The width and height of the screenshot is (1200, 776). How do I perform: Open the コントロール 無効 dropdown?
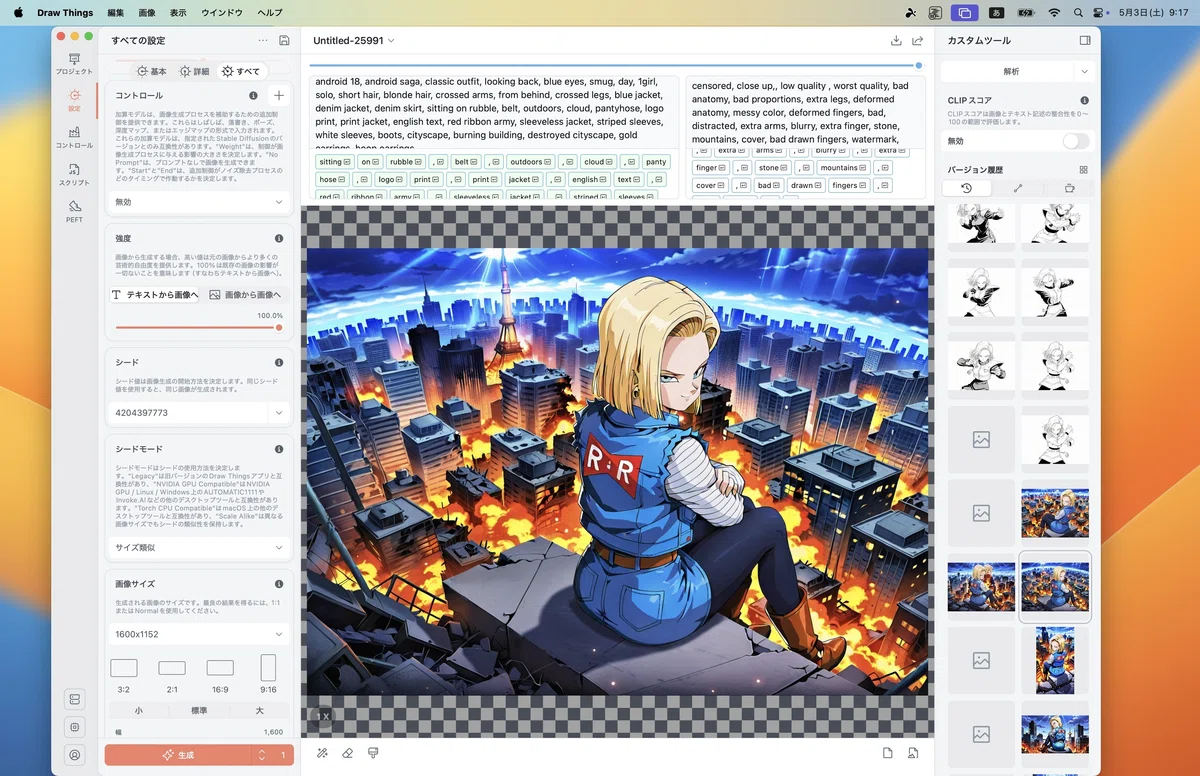pyautogui.click(x=199, y=201)
